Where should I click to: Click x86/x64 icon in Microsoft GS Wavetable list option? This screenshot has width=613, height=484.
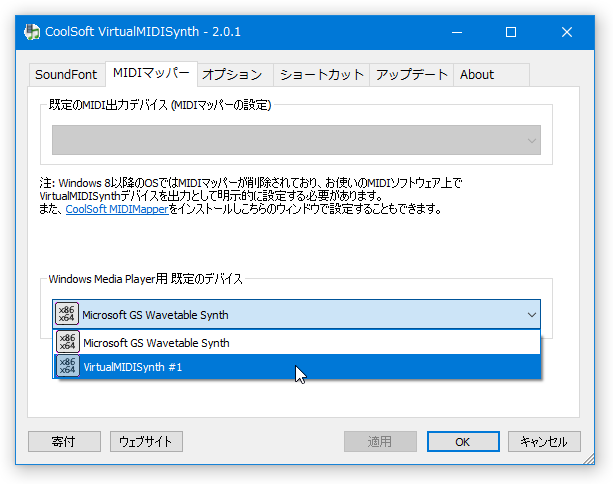[67, 342]
